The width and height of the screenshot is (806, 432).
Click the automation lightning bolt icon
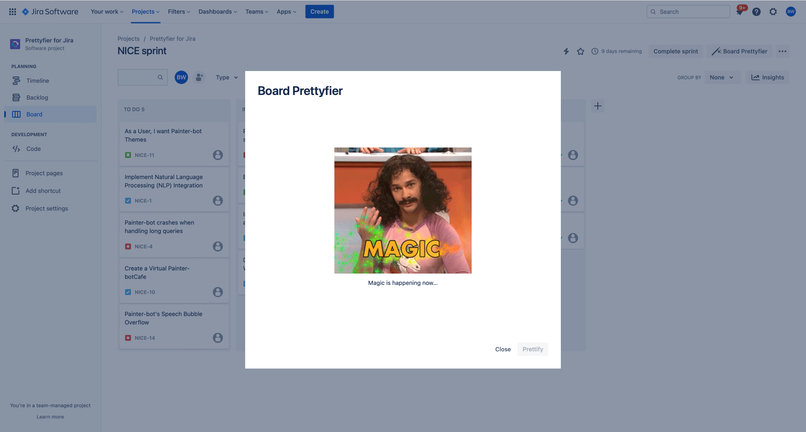(x=566, y=51)
